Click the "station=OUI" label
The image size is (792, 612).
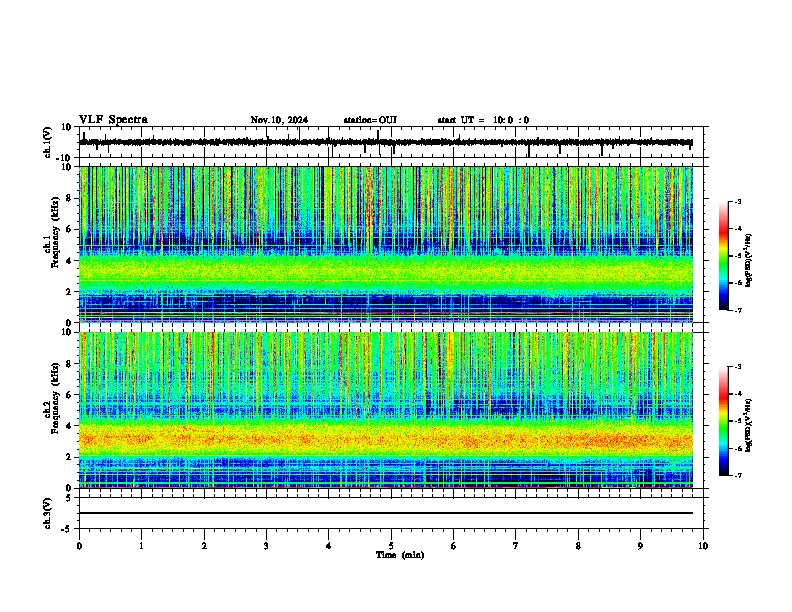click(370, 120)
